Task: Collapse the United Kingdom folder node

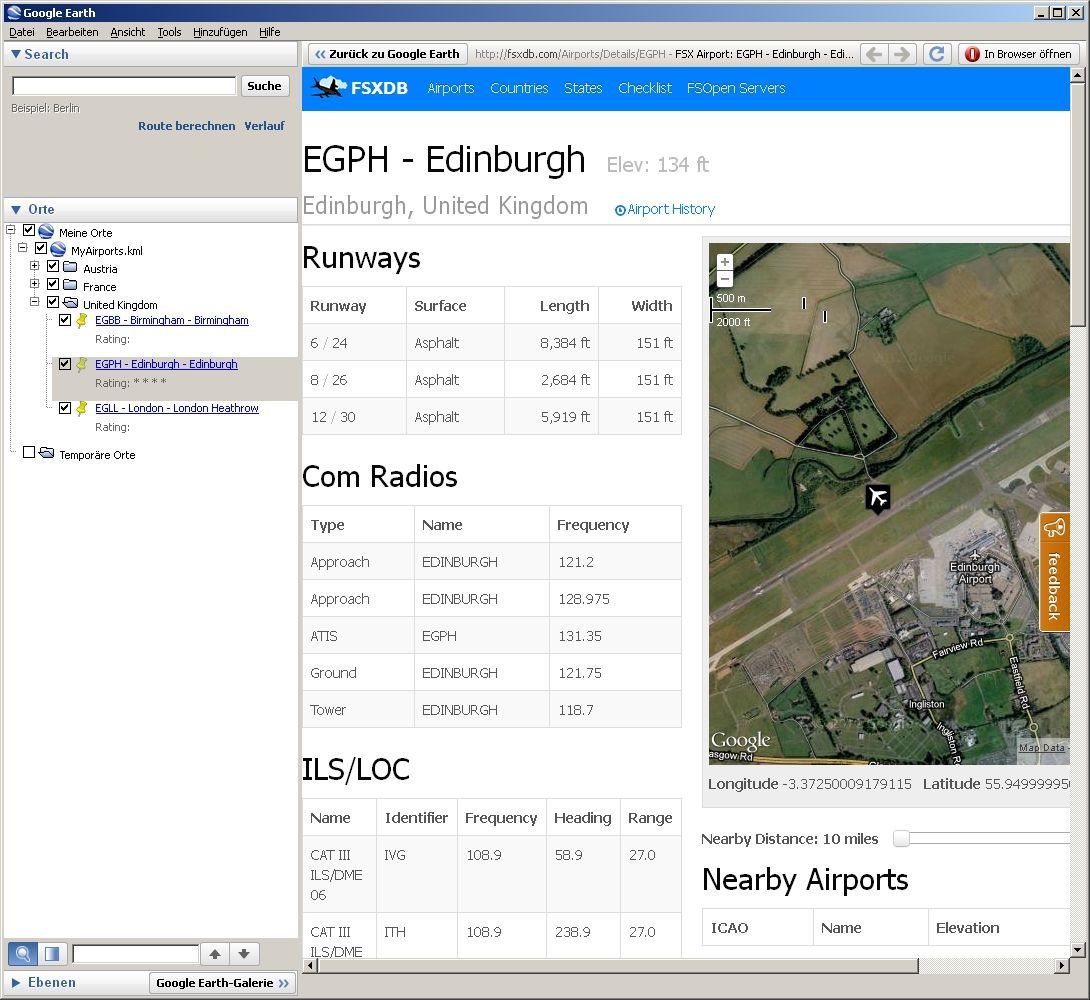Action: pyautogui.click(x=34, y=302)
